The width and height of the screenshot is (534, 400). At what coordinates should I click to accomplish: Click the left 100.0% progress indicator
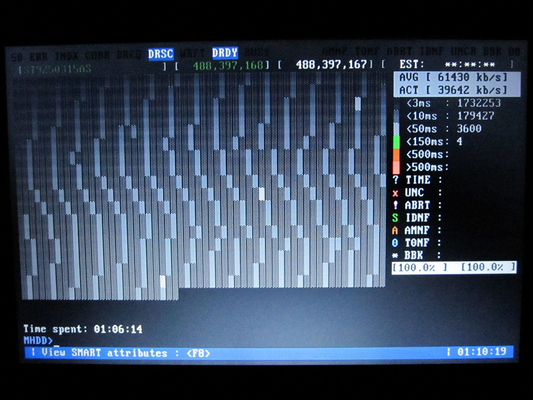420,268
